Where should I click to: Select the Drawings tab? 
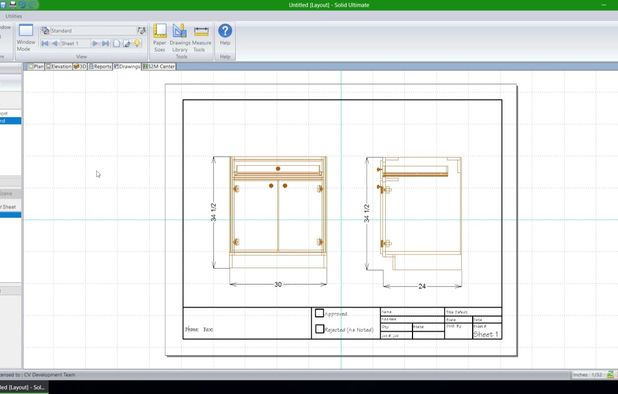point(127,67)
